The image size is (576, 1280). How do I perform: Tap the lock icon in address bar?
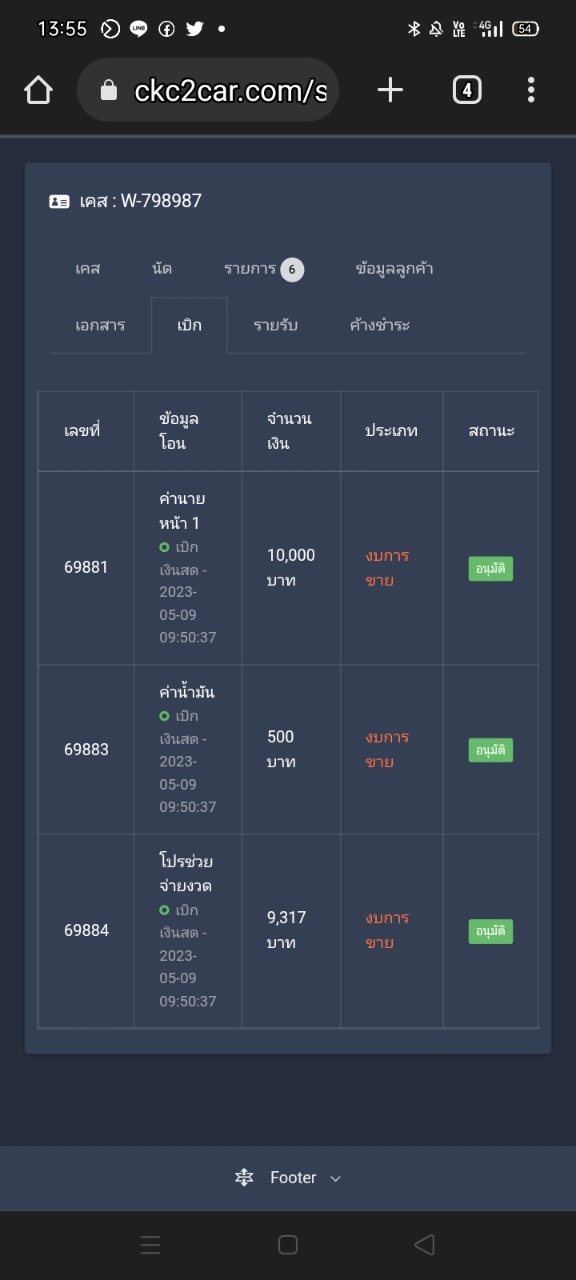pyautogui.click(x=109, y=91)
